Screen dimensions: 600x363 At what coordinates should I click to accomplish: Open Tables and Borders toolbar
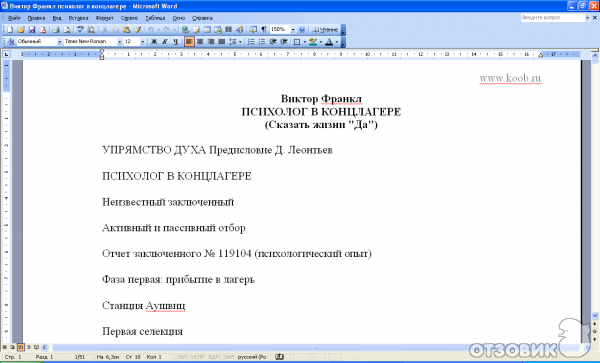point(196,29)
